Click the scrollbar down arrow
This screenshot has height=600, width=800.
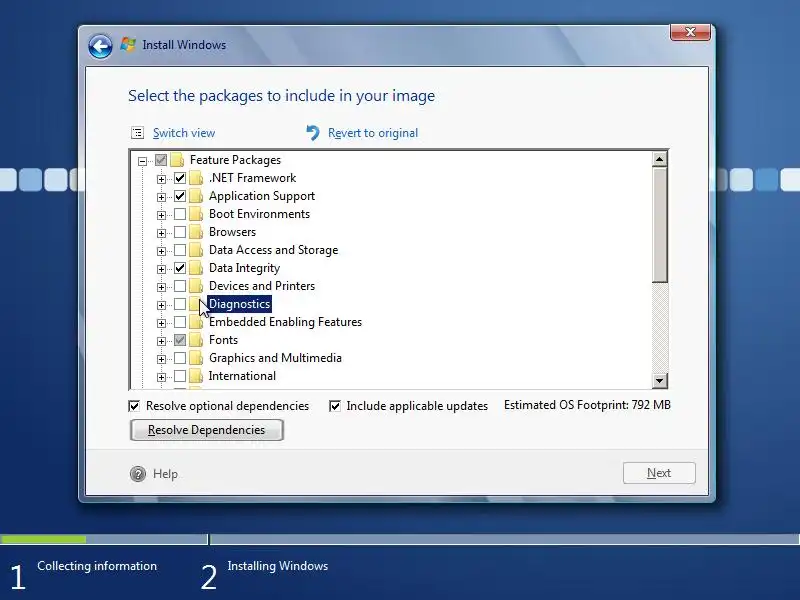click(x=659, y=381)
